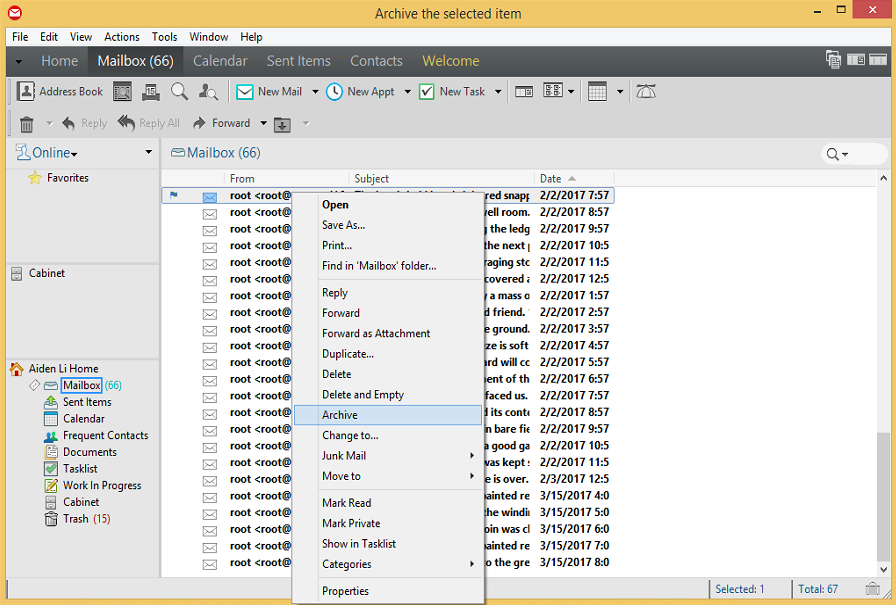Click the flag on the first message
The width and height of the screenshot is (896, 605).
click(174, 196)
